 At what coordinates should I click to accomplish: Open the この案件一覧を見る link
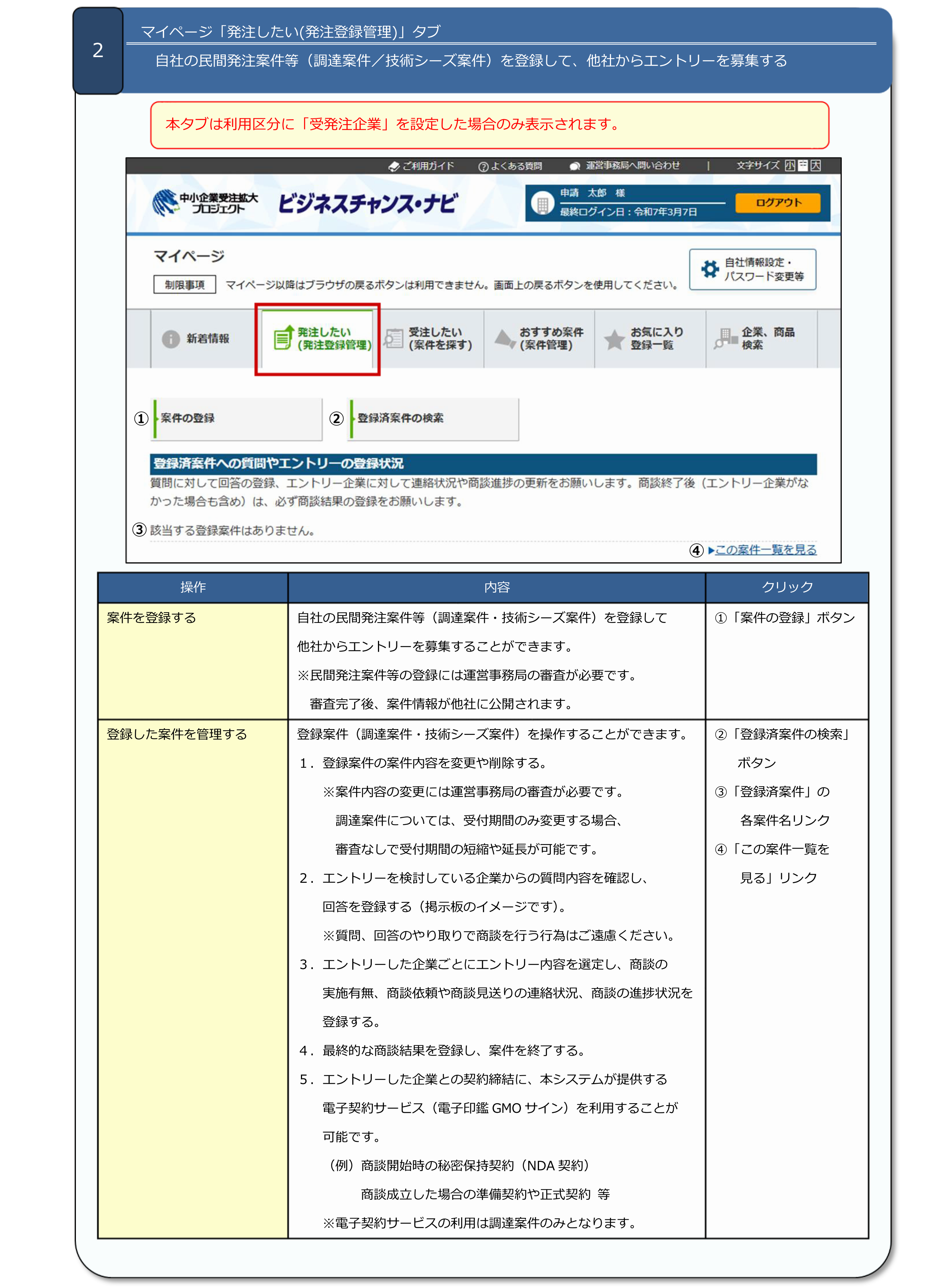click(765, 550)
